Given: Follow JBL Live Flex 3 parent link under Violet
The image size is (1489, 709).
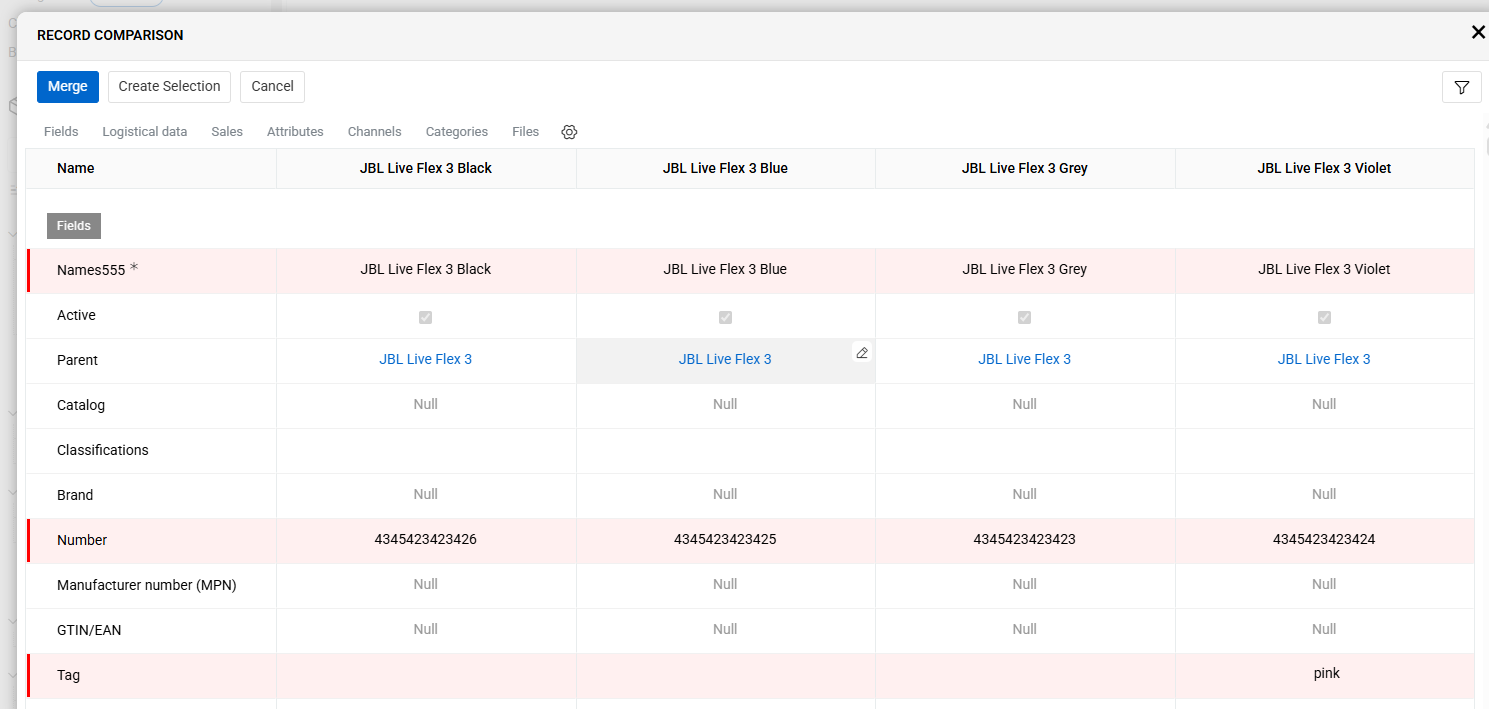Looking at the screenshot, I should click(x=1323, y=359).
